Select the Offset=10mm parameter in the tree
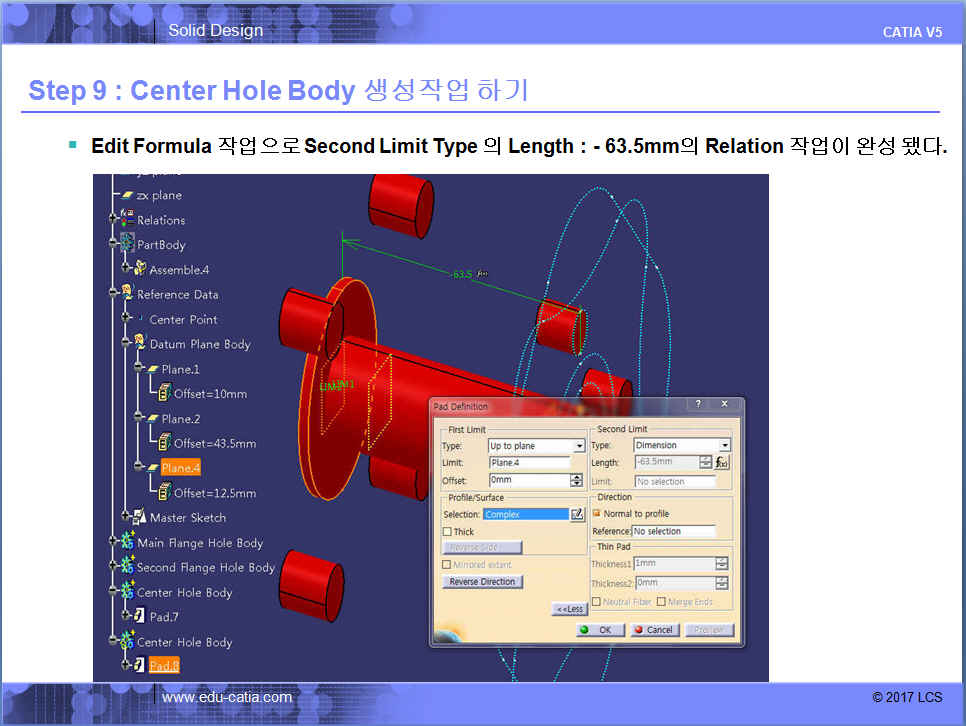966x726 pixels. pyautogui.click(x=210, y=394)
